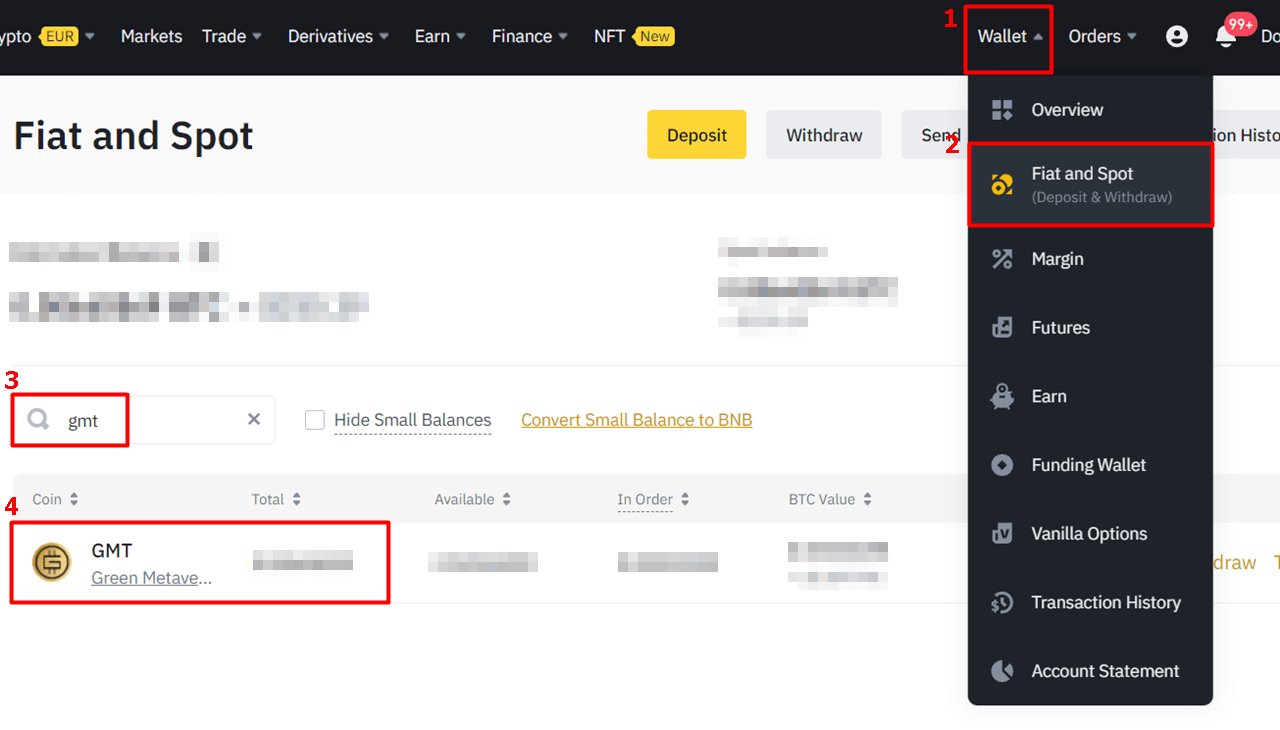
Task: Clear the gmt search field
Action: [253, 419]
